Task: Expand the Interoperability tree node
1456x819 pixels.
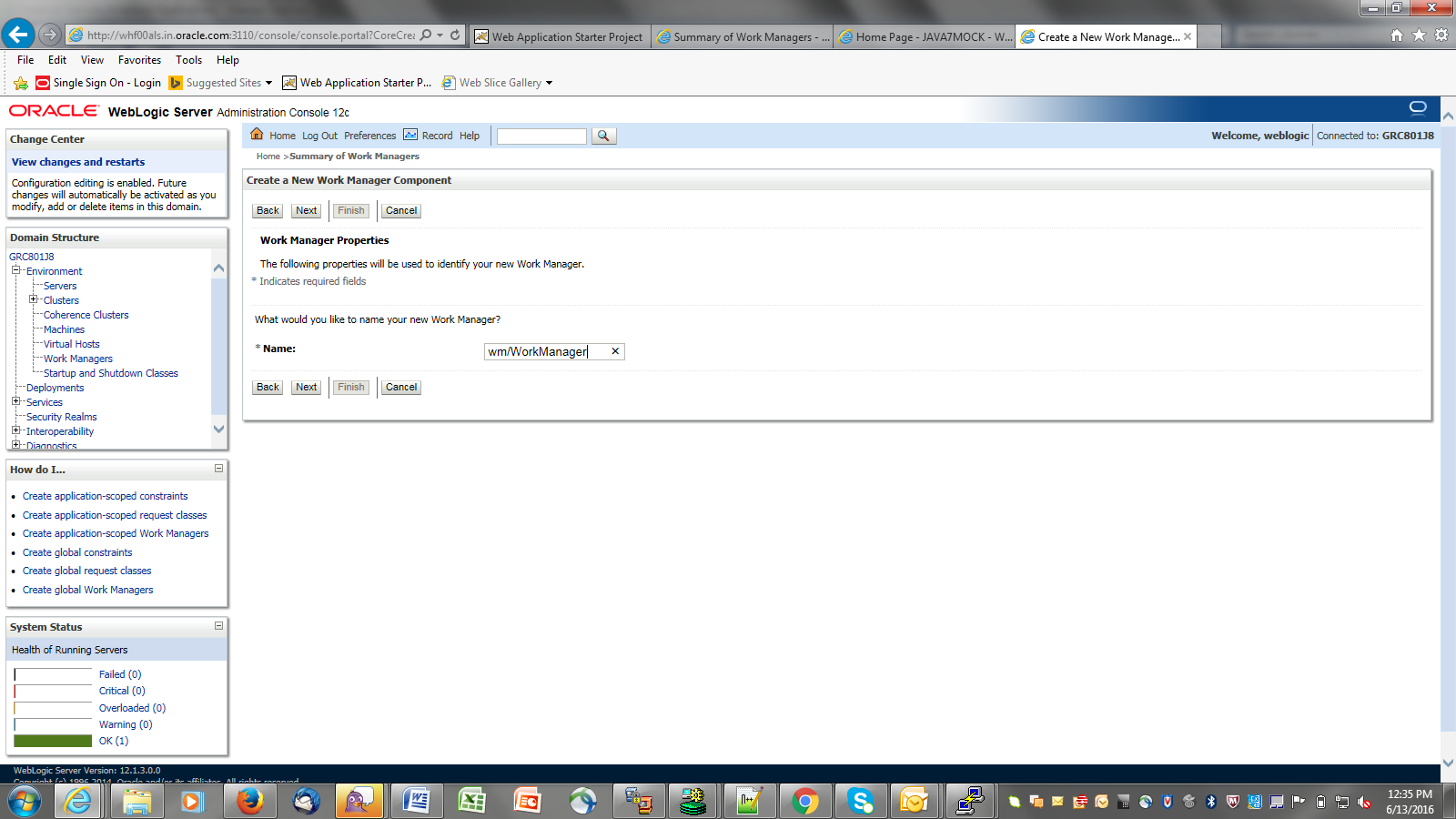Action: pos(16,430)
